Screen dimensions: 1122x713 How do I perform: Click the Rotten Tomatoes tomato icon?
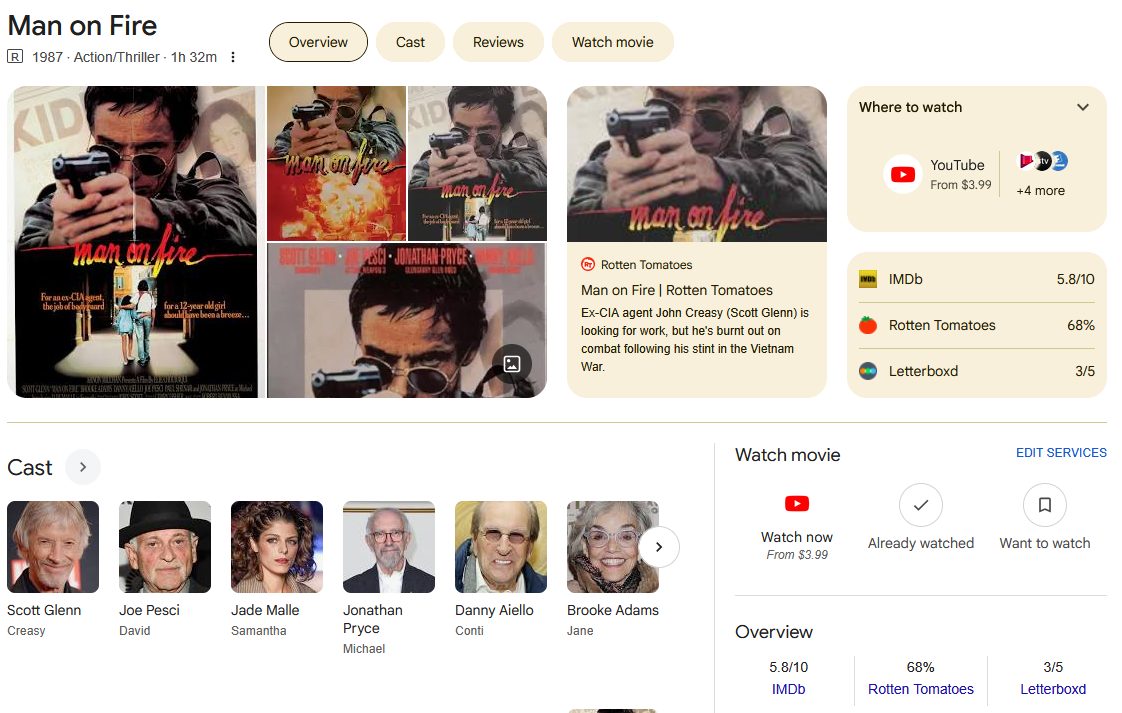point(868,325)
